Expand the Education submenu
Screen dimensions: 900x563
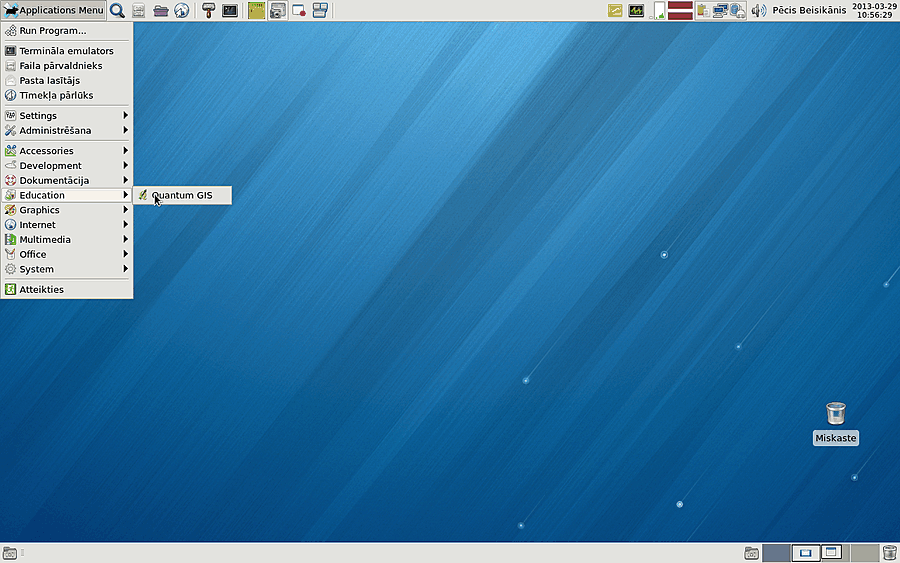pos(67,195)
